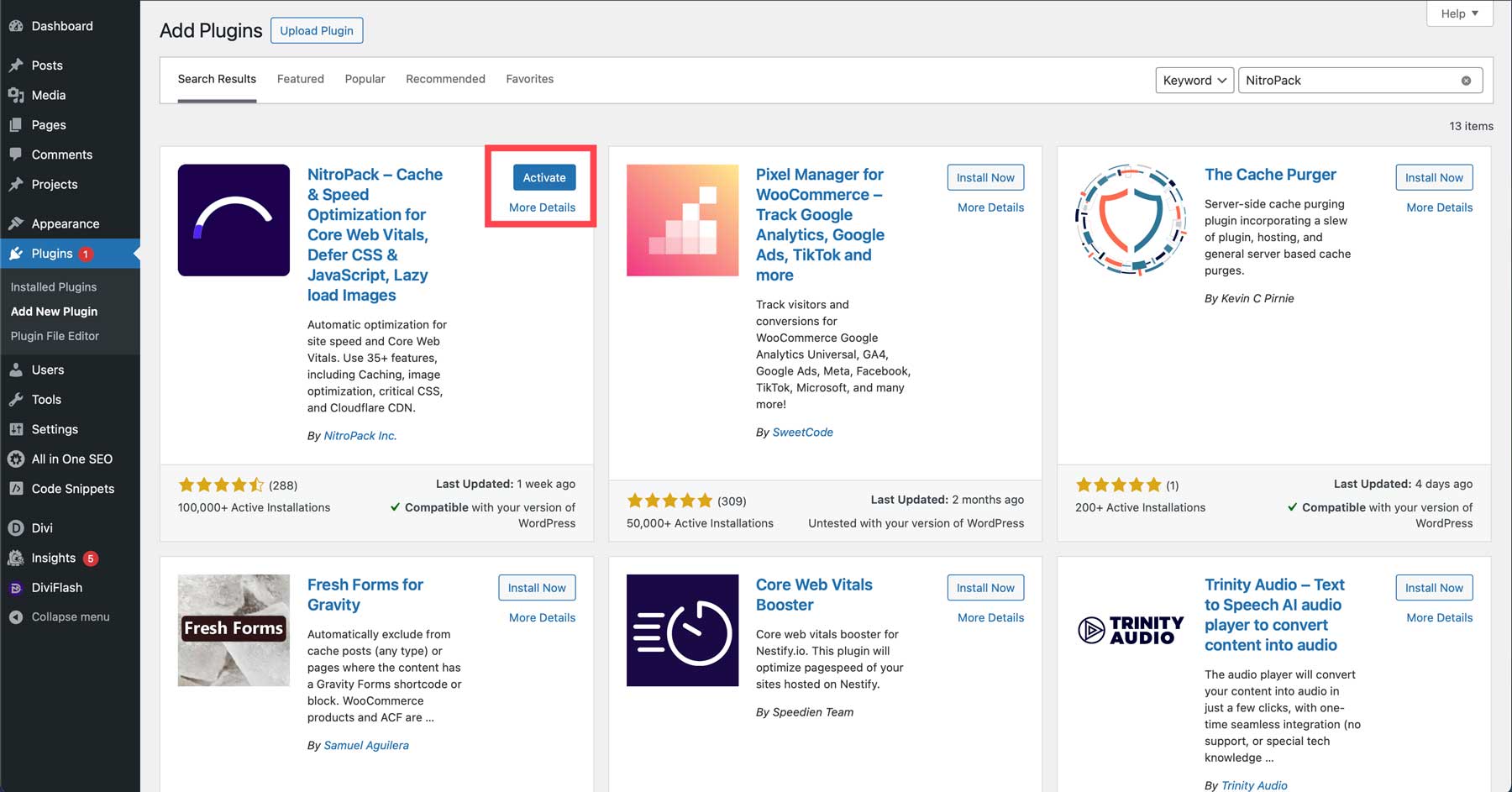
Task: Select the DiviFlash icon in the sidebar
Action: [x=17, y=587]
